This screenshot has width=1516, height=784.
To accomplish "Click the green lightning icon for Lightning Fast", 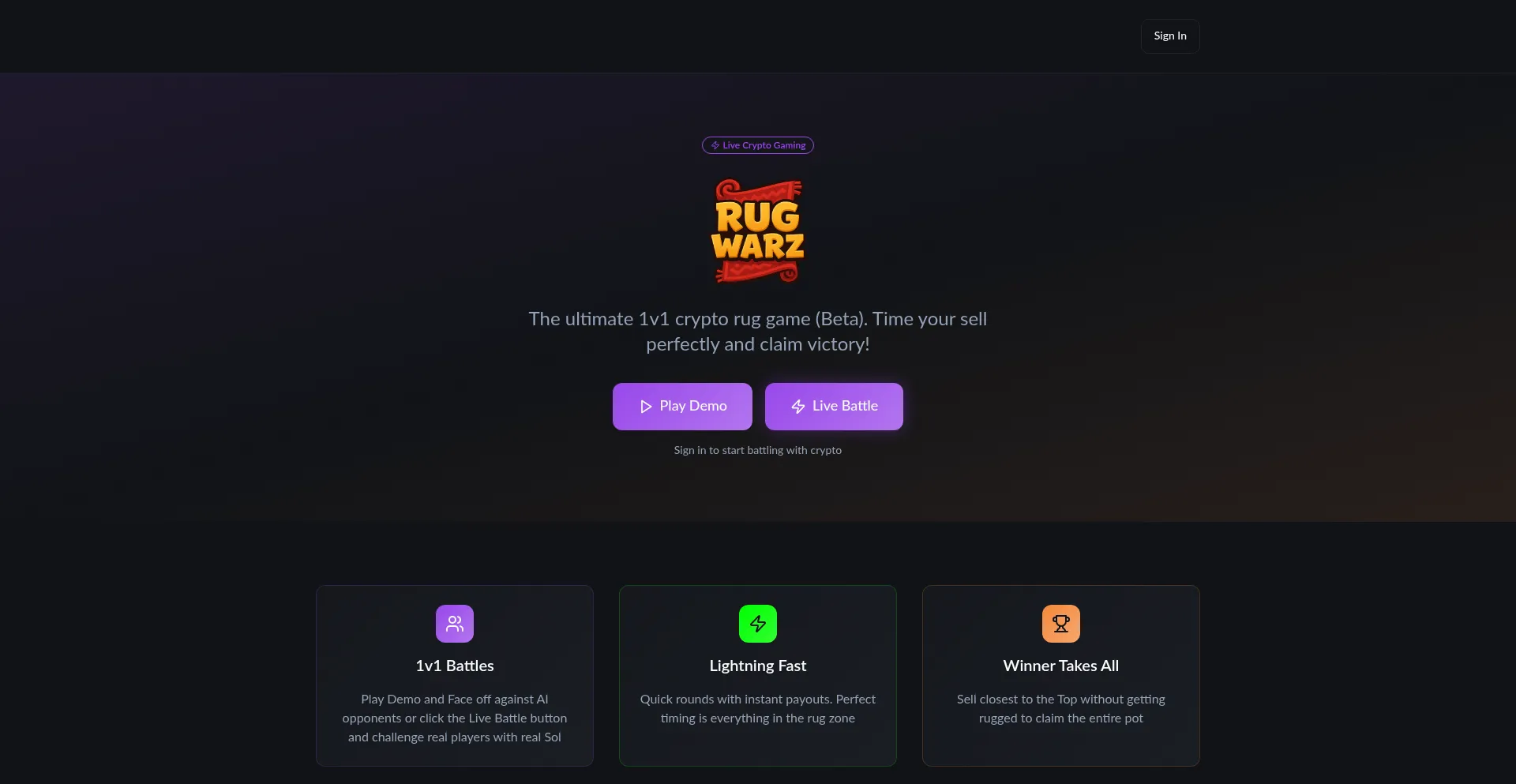I will click(758, 624).
